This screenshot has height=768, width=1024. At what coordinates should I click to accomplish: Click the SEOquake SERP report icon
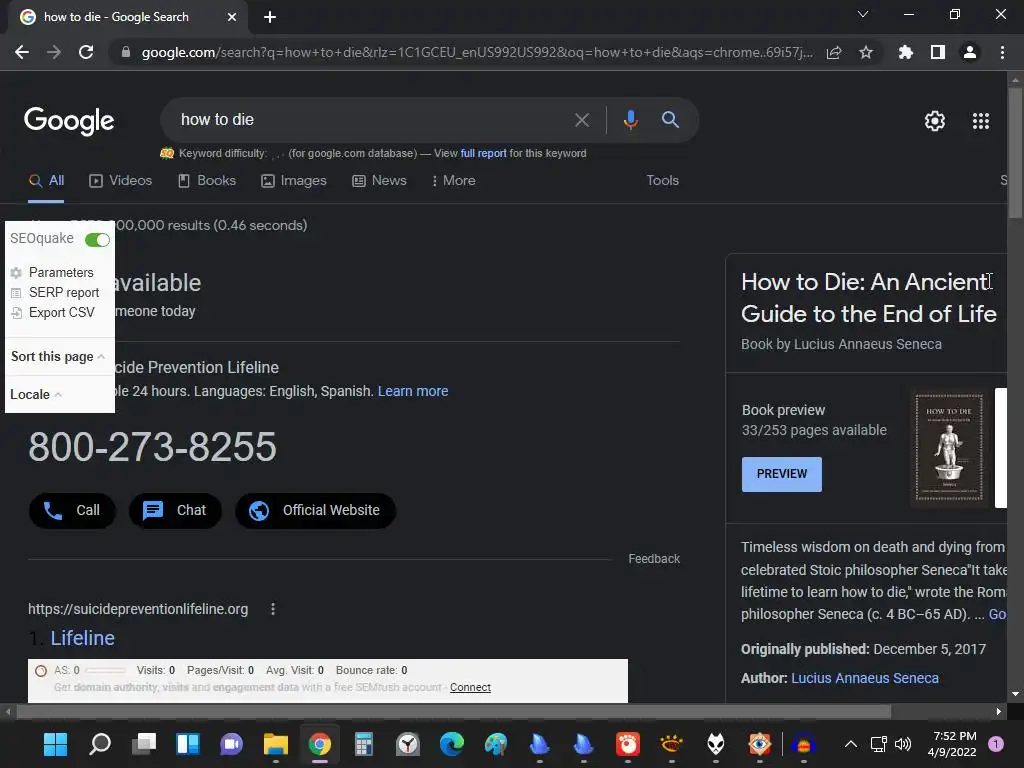(x=16, y=293)
